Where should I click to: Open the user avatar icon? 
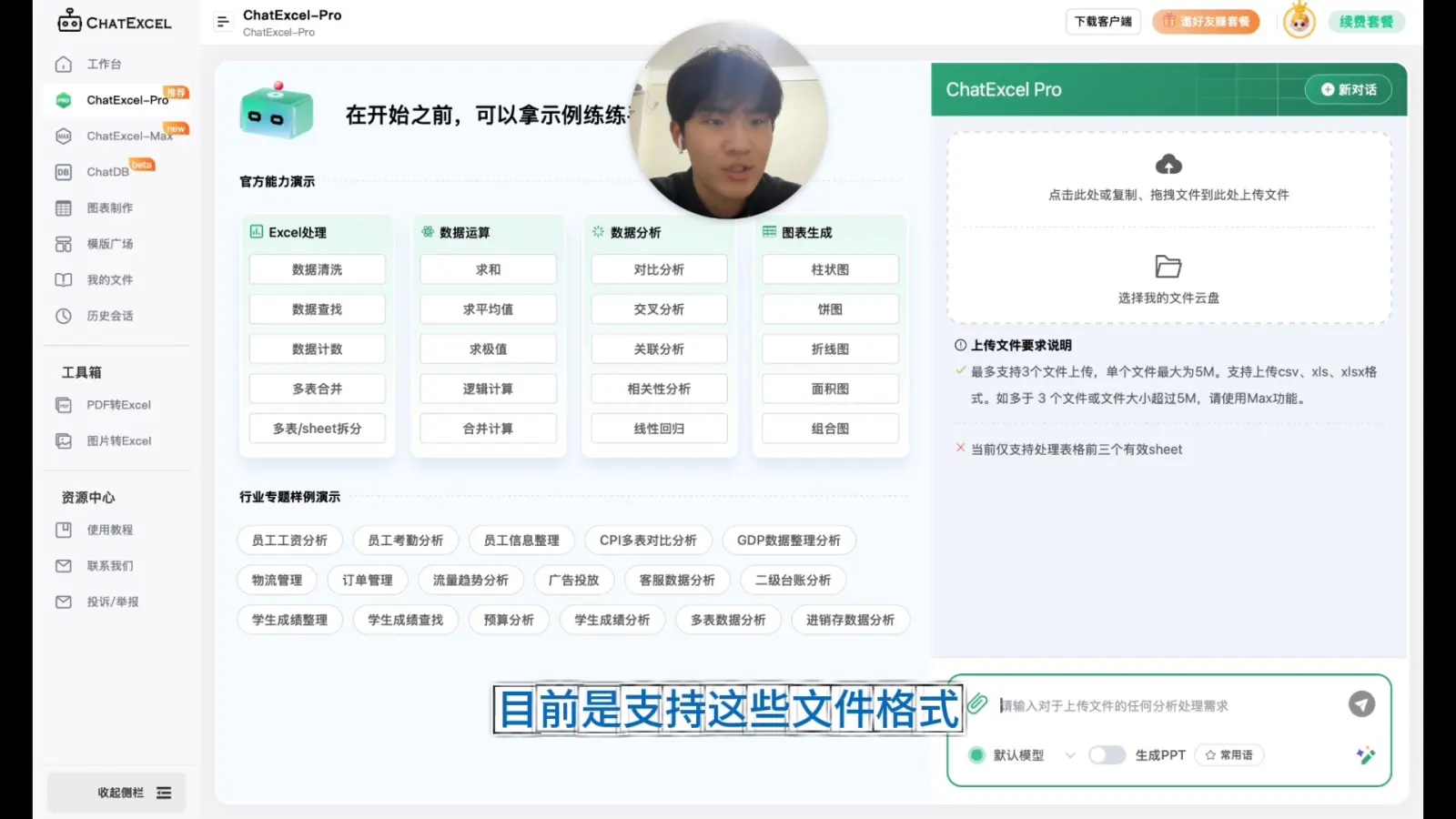(1299, 21)
